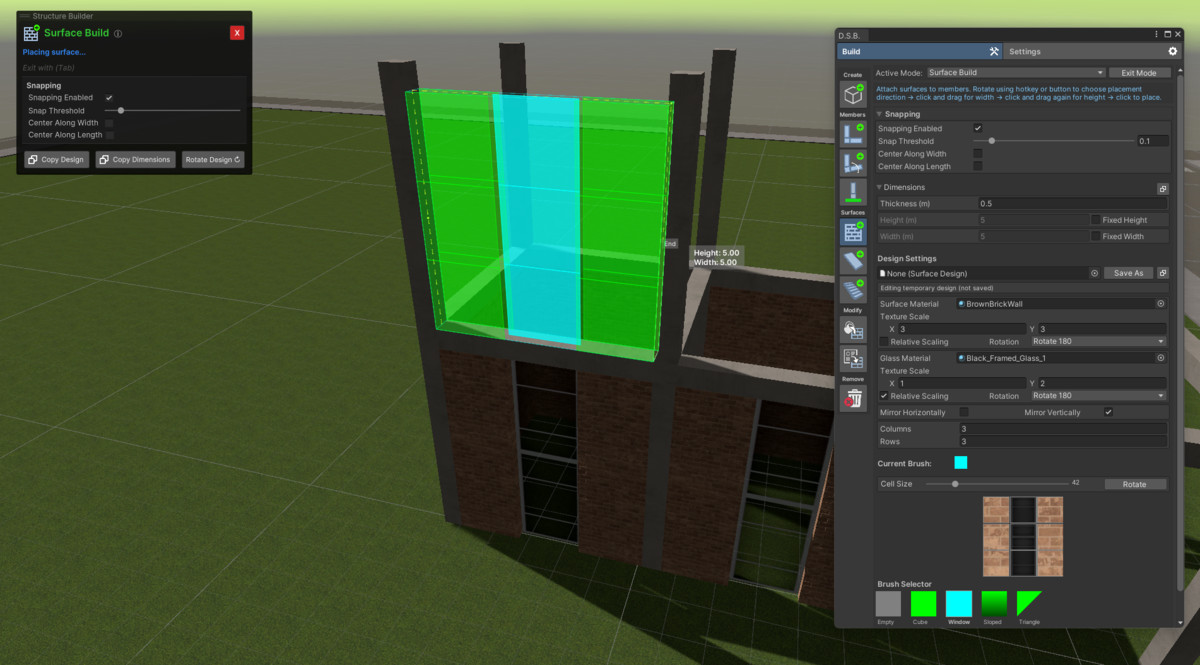1200x665 pixels.
Task: Select the first Members L-shaped build tool
Action: pyautogui.click(x=853, y=133)
